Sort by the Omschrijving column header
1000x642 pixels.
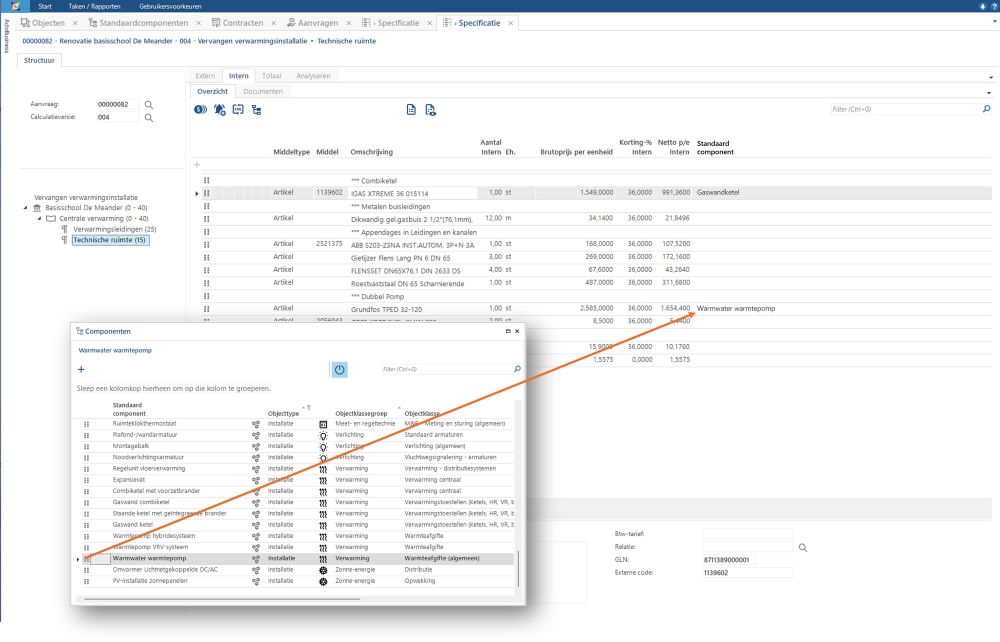tap(372, 152)
